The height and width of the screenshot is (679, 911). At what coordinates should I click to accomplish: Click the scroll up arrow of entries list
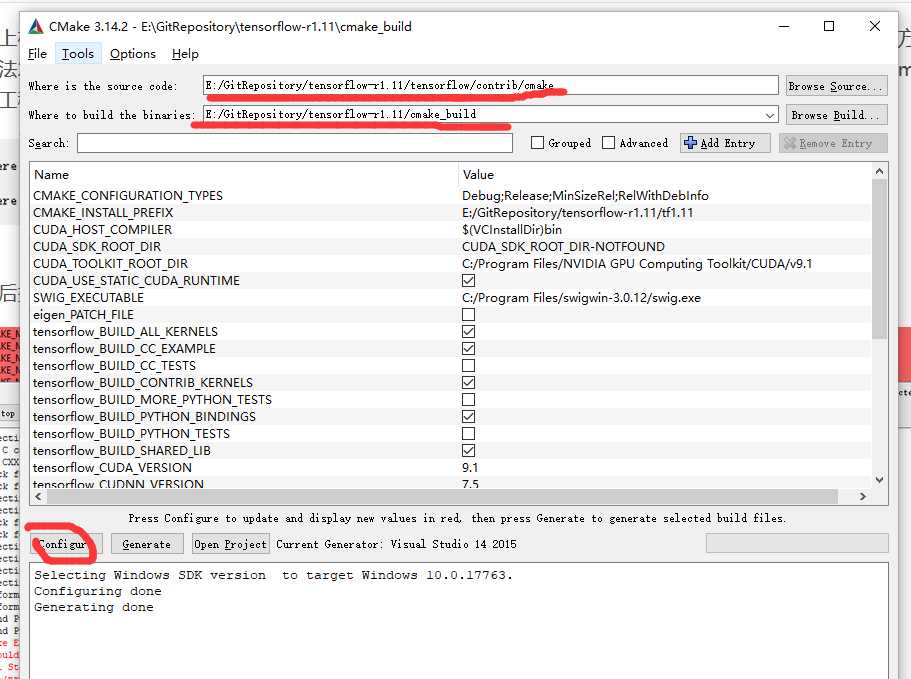pyautogui.click(x=879, y=171)
